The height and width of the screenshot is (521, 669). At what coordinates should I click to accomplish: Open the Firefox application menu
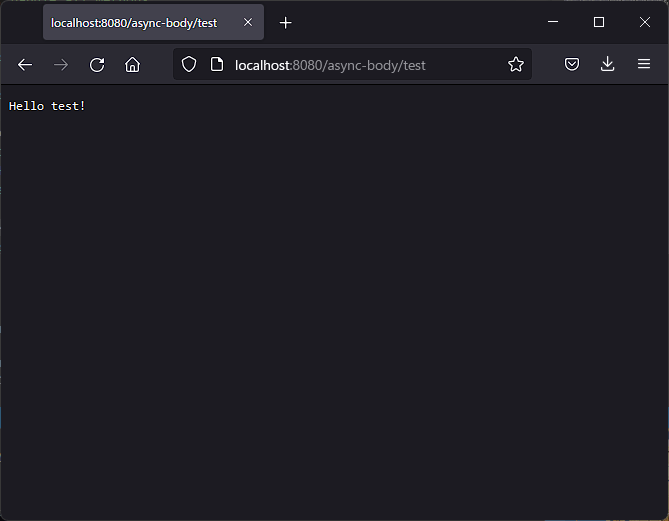pyautogui.click(x=644, y=64)
